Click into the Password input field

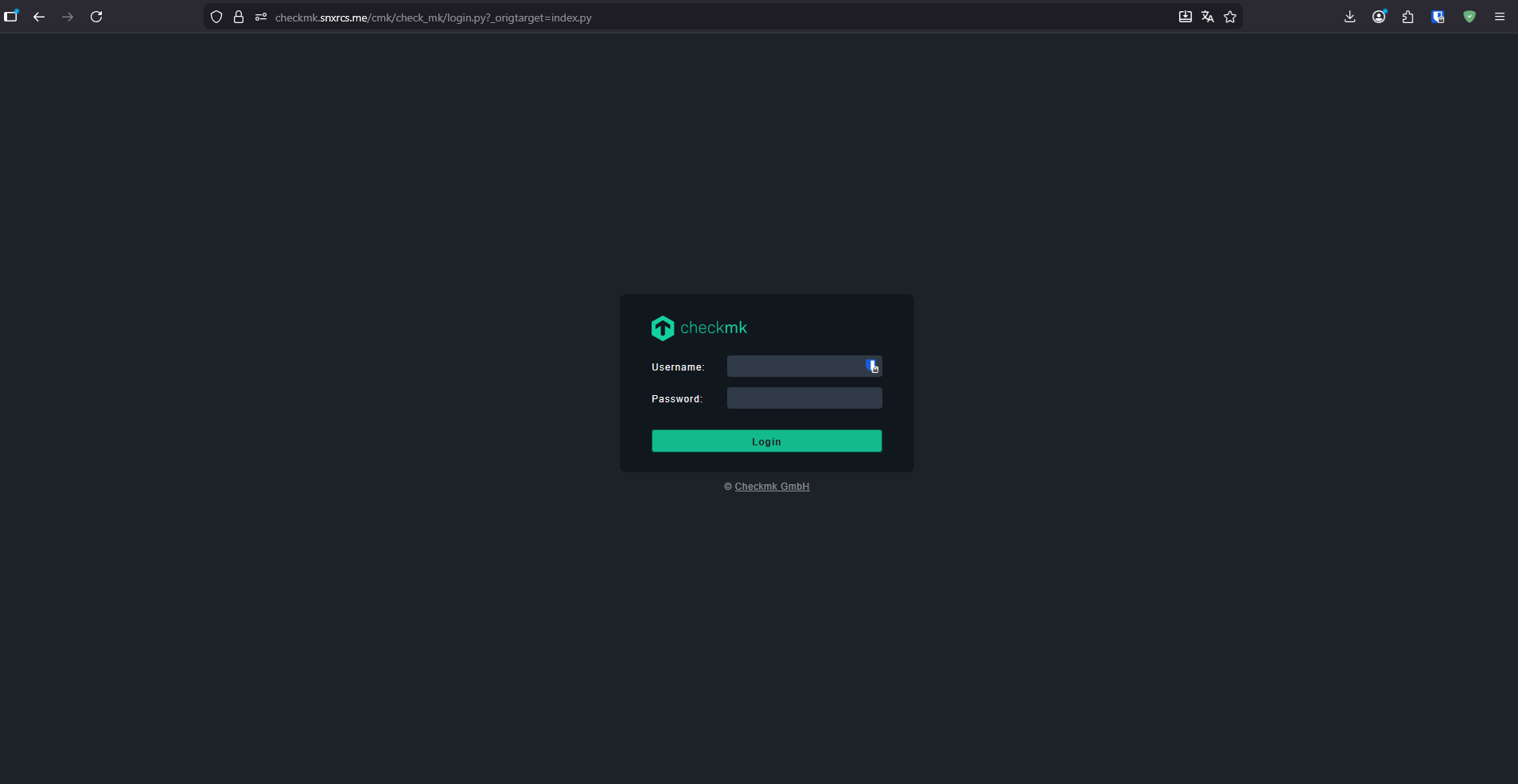click(804, 398)
